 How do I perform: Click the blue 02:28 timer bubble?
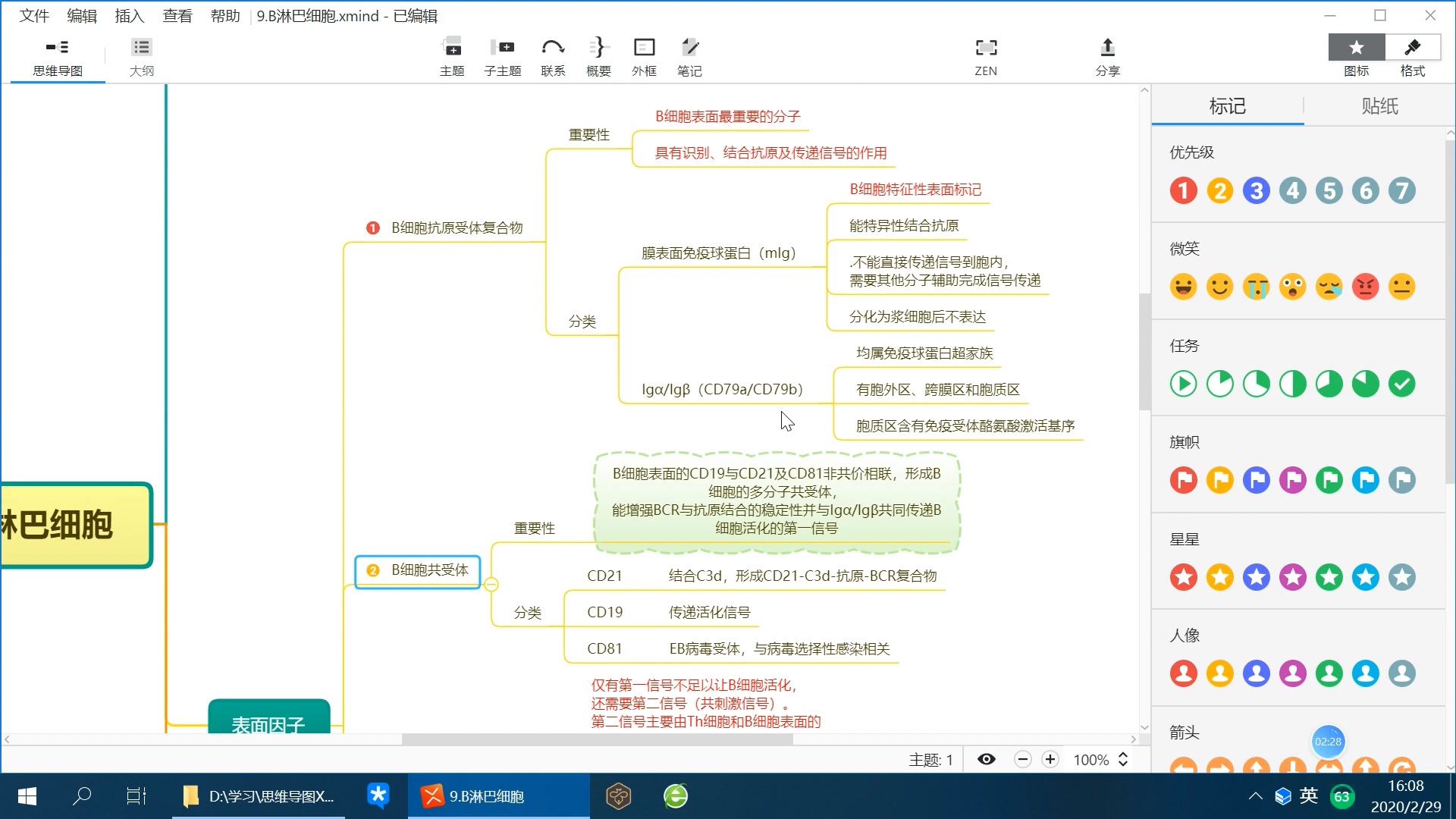(1328, 742)
